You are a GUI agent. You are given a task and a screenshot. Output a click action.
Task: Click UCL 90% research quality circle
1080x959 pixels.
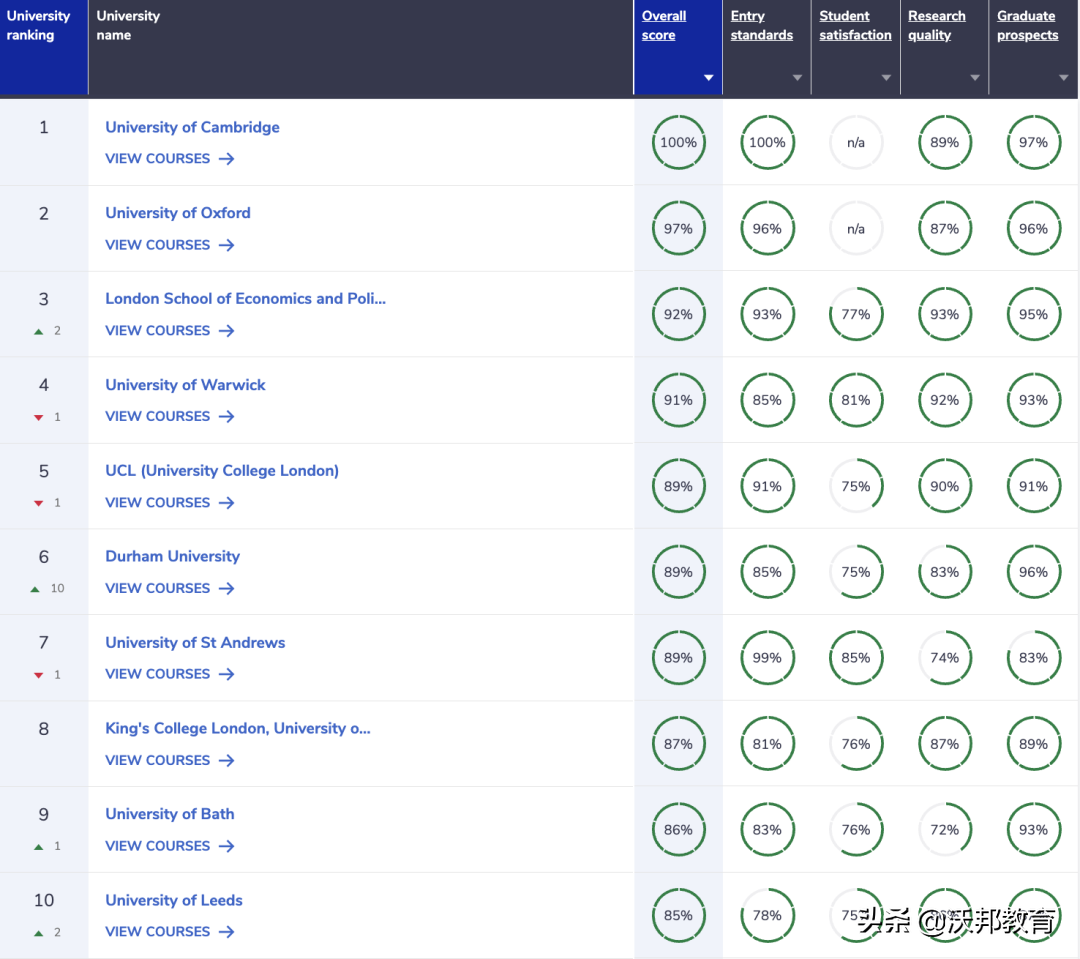point(944,486)
